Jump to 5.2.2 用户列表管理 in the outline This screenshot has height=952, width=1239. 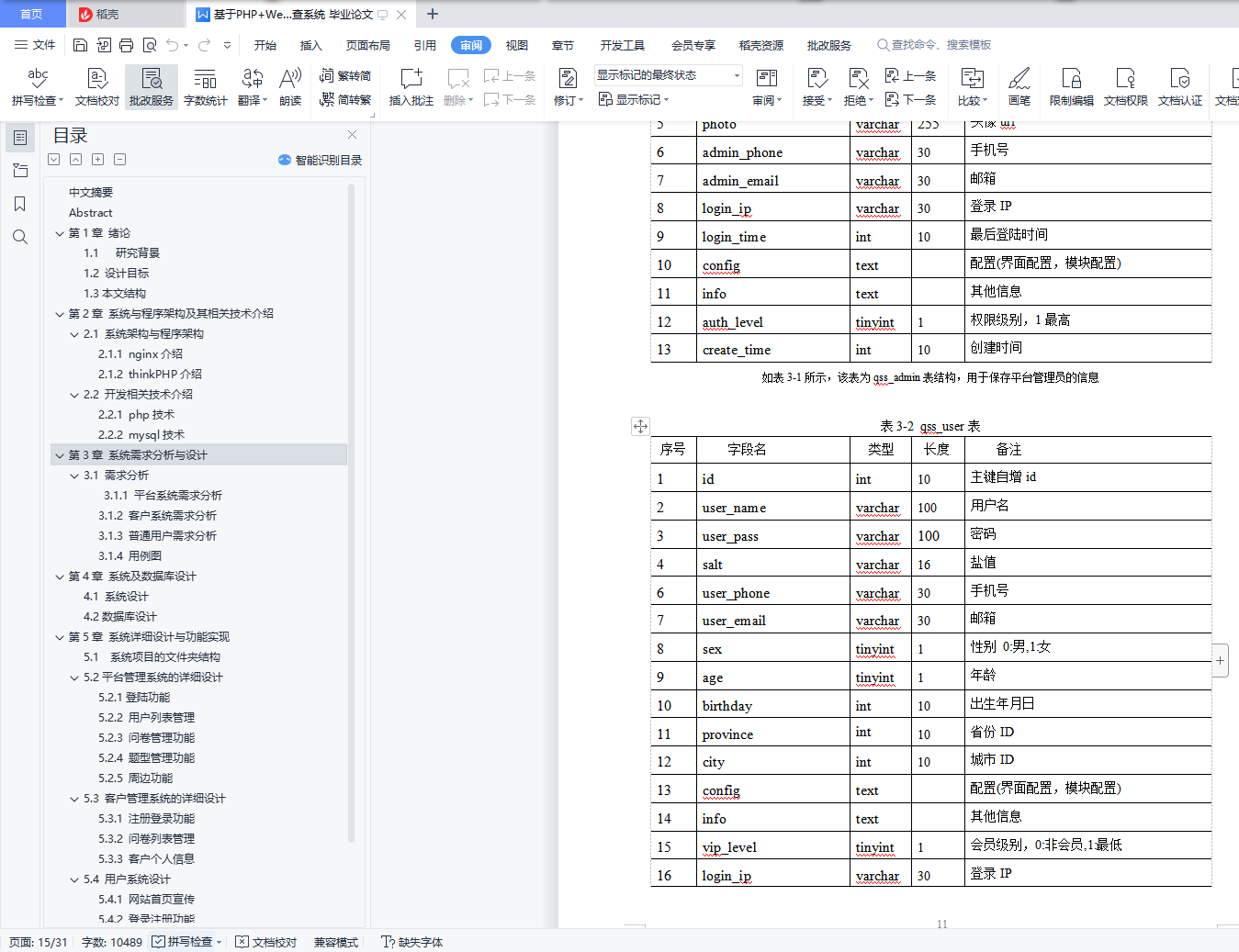coord(147,718)
